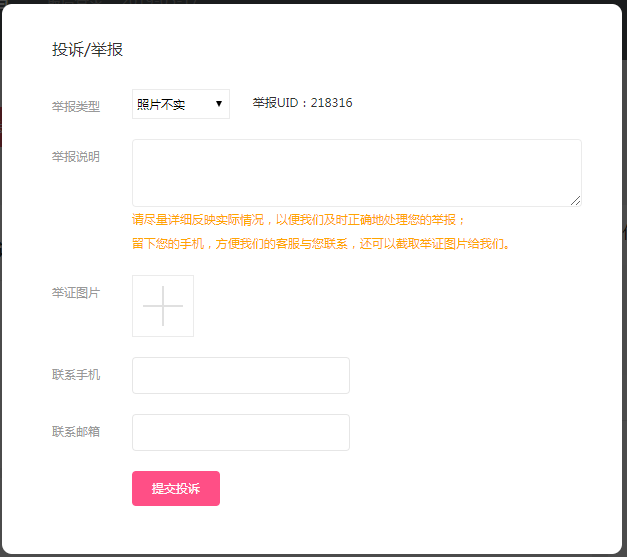Click the 投诉/举报 dialog title
Viewport: 627px width, 557px height.
pyautogui.click(x=88, y=49)
